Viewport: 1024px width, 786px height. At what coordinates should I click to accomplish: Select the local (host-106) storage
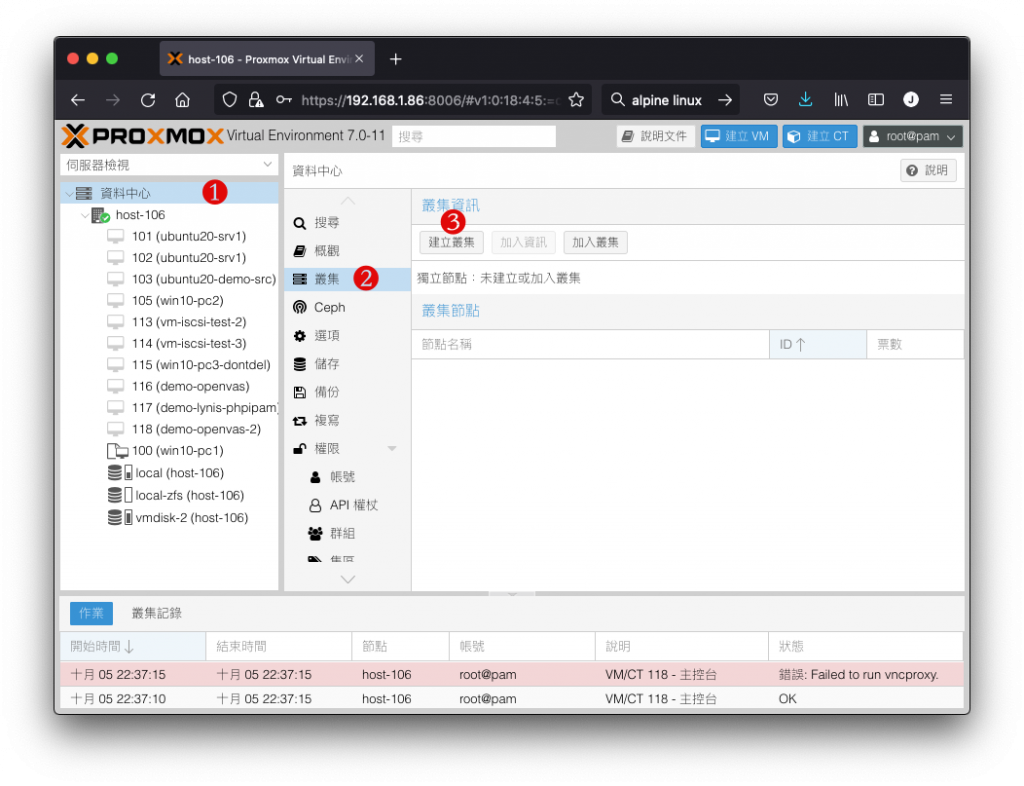coord(170,473)
